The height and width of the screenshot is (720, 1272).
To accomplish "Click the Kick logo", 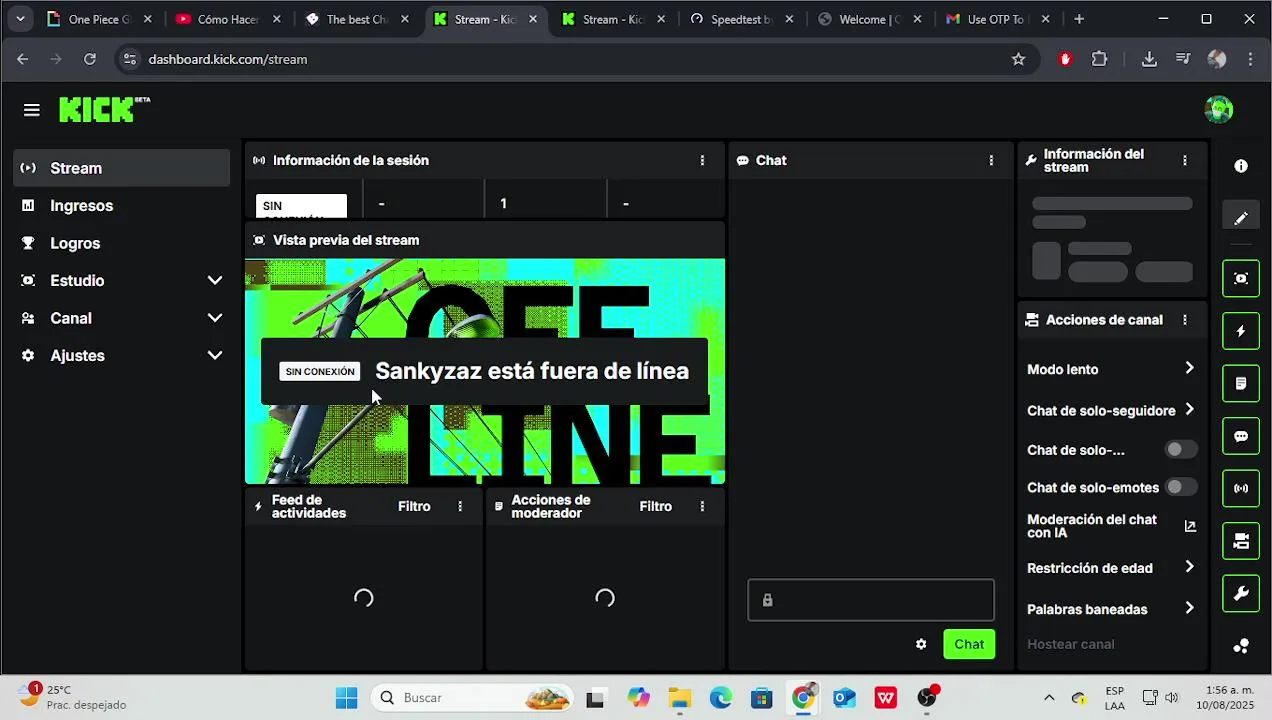I will [x=104, y=109].
